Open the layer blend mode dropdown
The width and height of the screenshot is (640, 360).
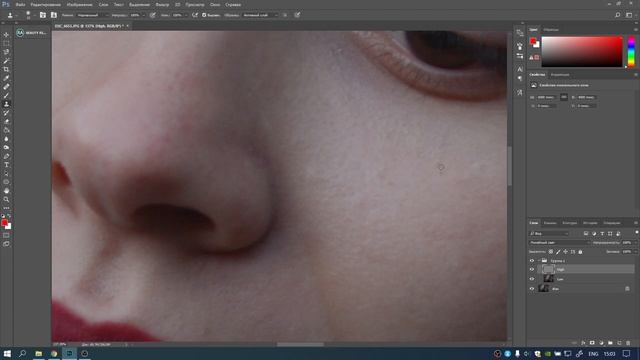click(x=560, y=242)
